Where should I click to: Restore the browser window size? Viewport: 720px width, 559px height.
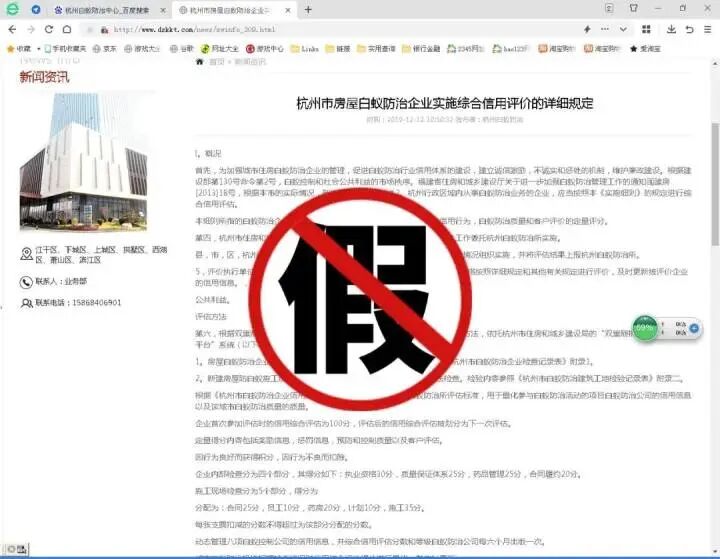coord(683,8)
